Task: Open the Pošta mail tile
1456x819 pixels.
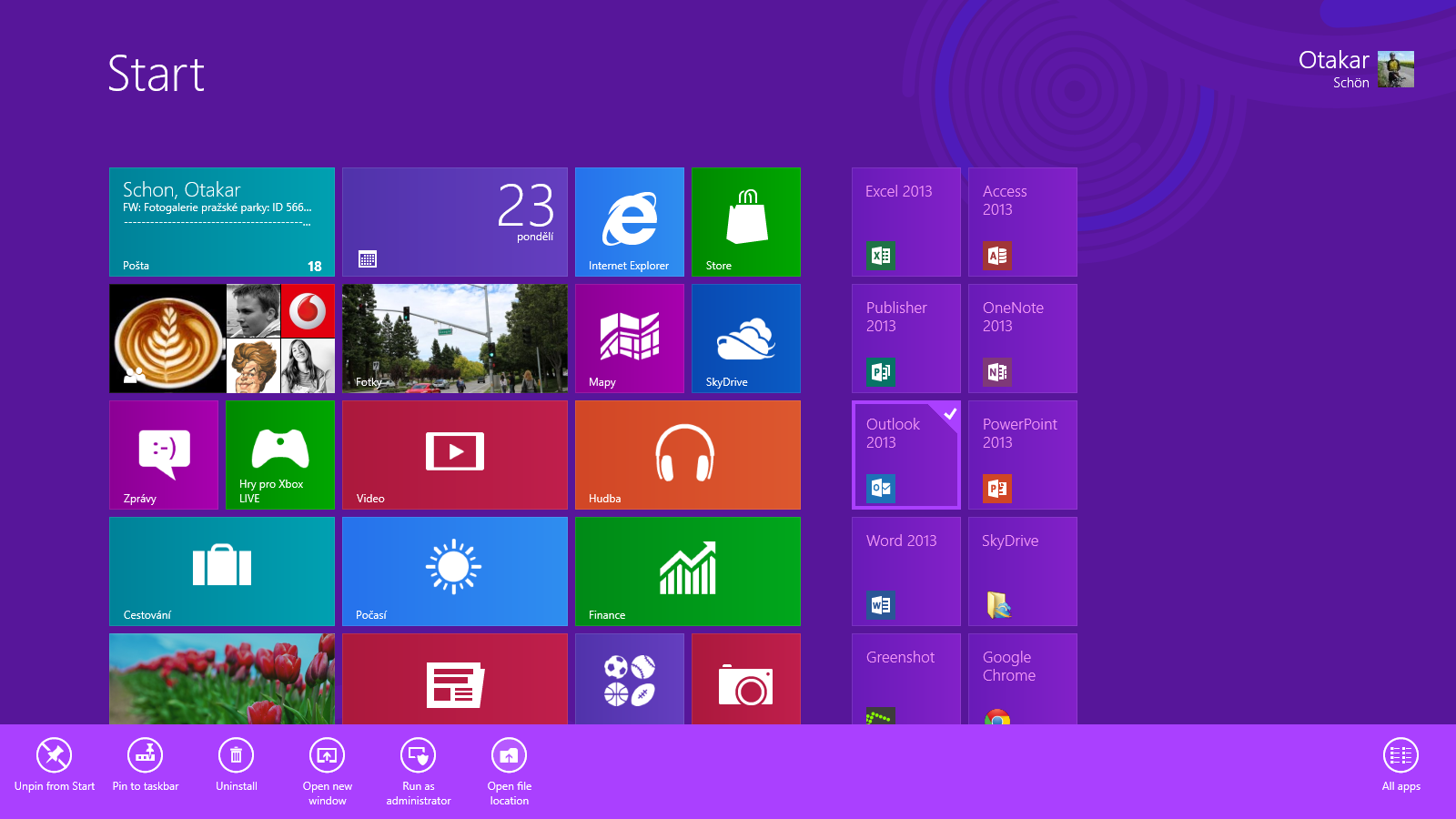Action: click(x=222, y=222)
